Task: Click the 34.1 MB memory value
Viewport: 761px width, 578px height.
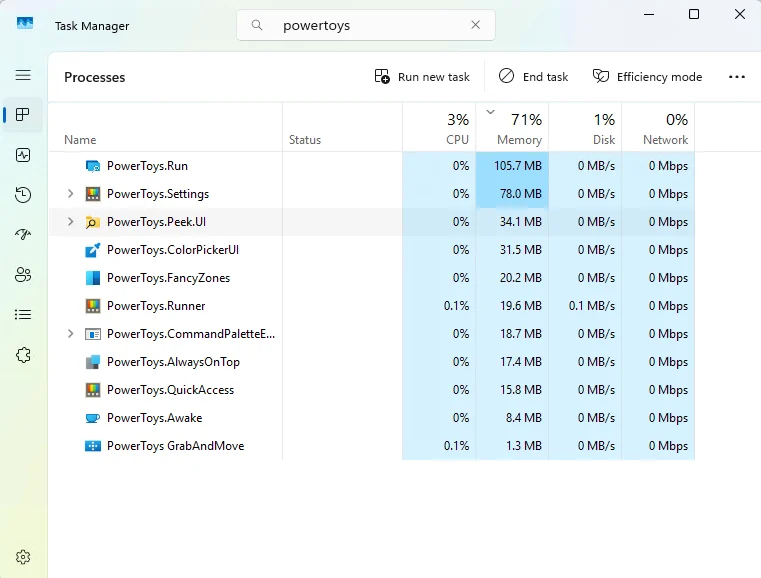Action: point(520,222)
